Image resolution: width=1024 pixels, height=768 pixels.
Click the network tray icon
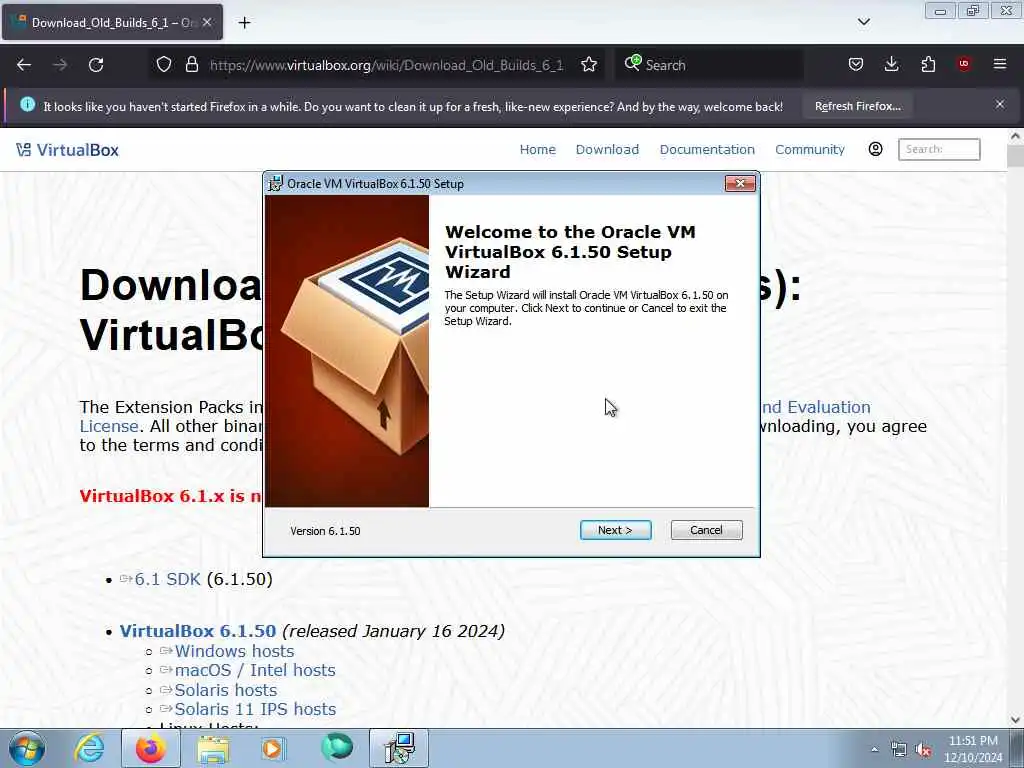(x=899, y=750)
